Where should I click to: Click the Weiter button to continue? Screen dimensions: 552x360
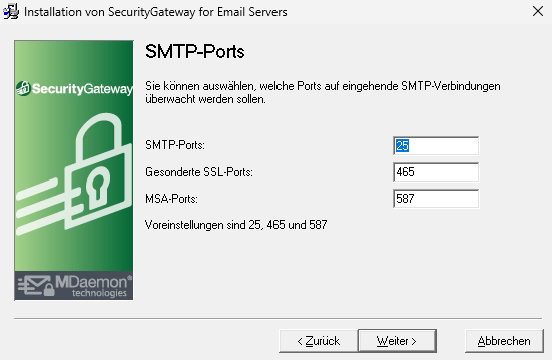click(397, 341)
